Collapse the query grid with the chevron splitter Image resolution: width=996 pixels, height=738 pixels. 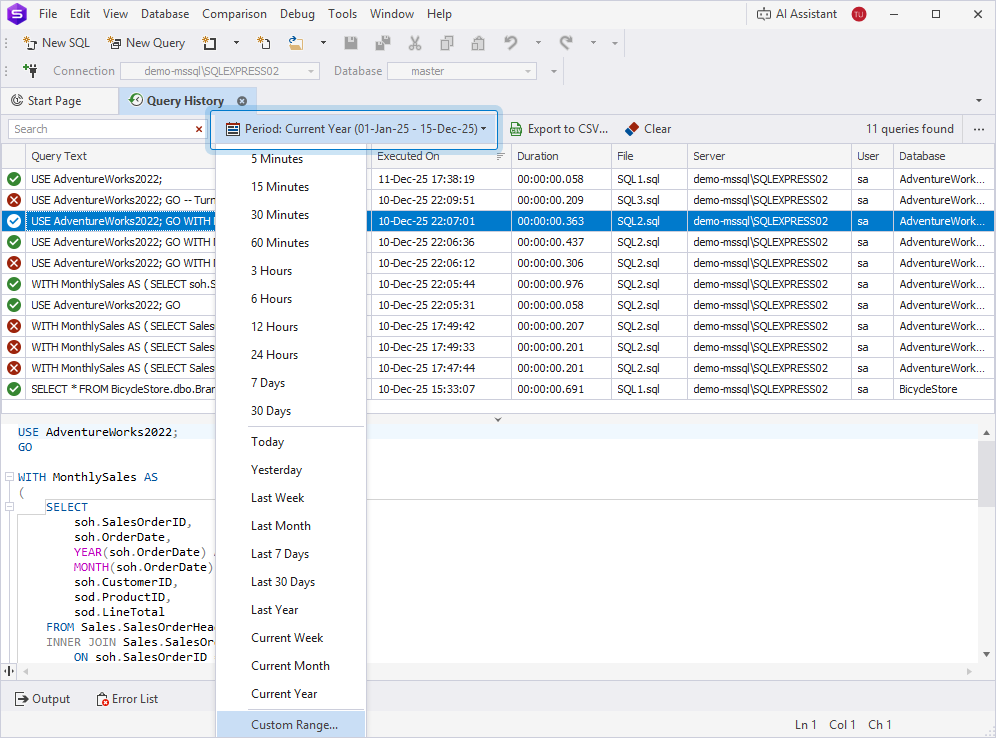click(498, 419)
